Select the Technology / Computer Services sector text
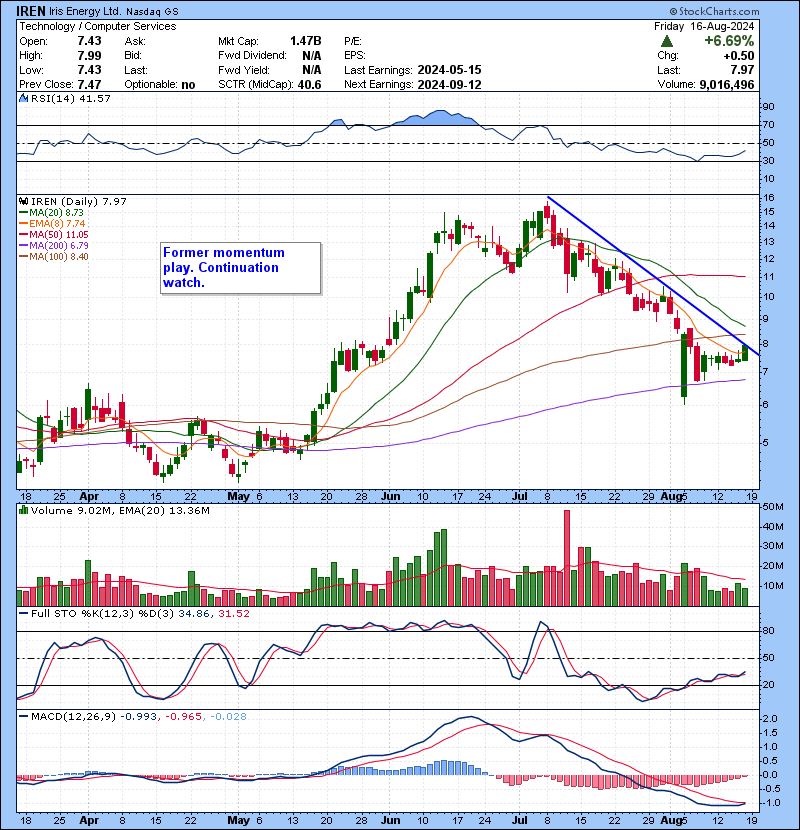 tap(98, 26)
